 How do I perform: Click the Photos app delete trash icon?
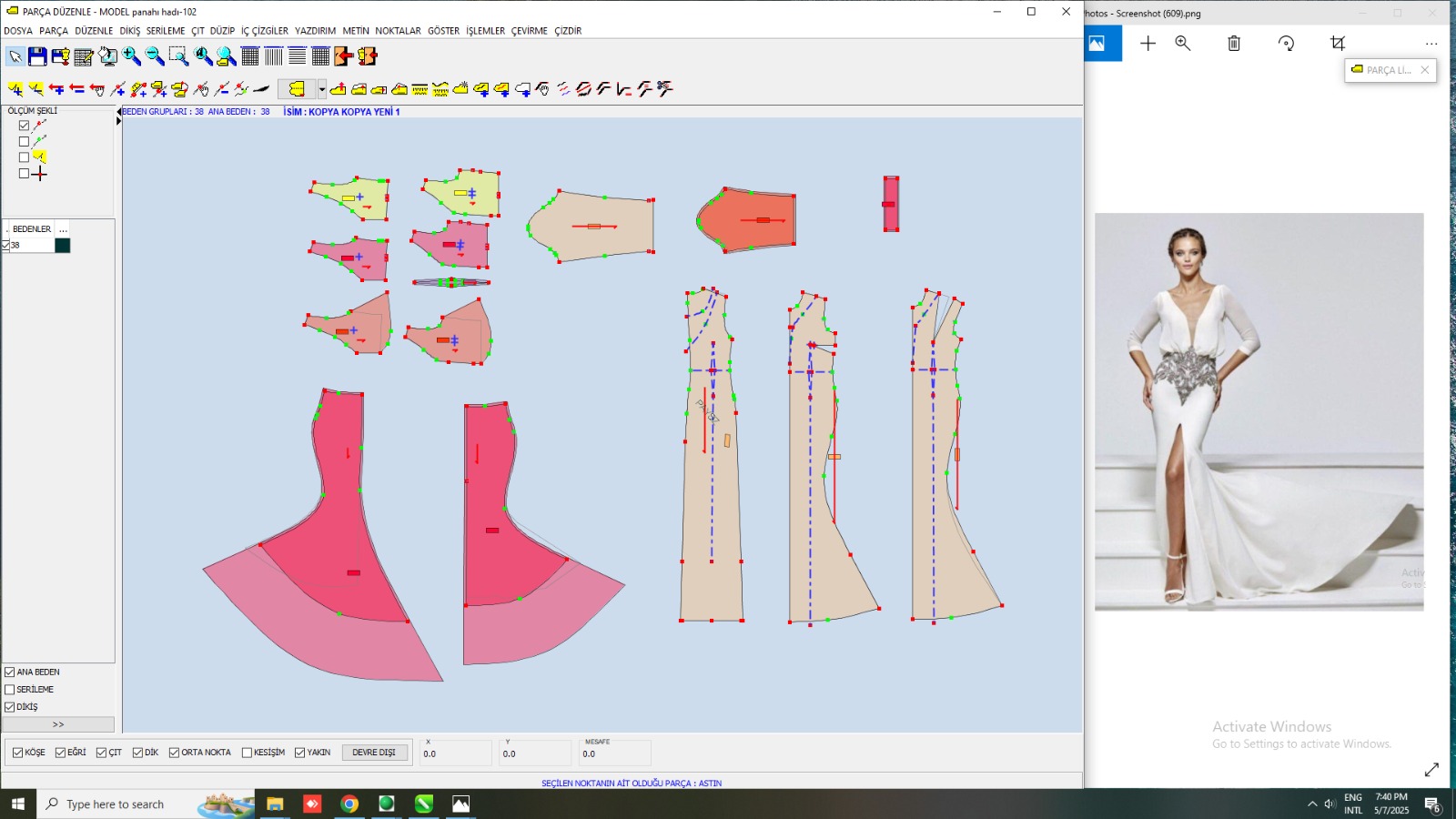pos(1234,43)
